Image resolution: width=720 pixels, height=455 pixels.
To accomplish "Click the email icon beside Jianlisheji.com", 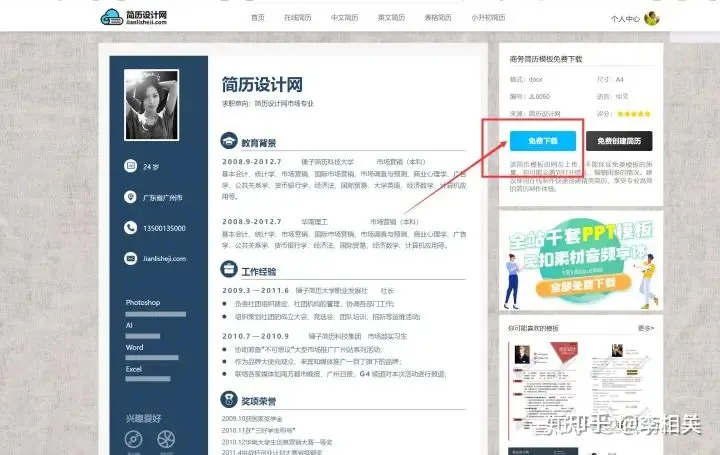I will (x=130, y=258).
